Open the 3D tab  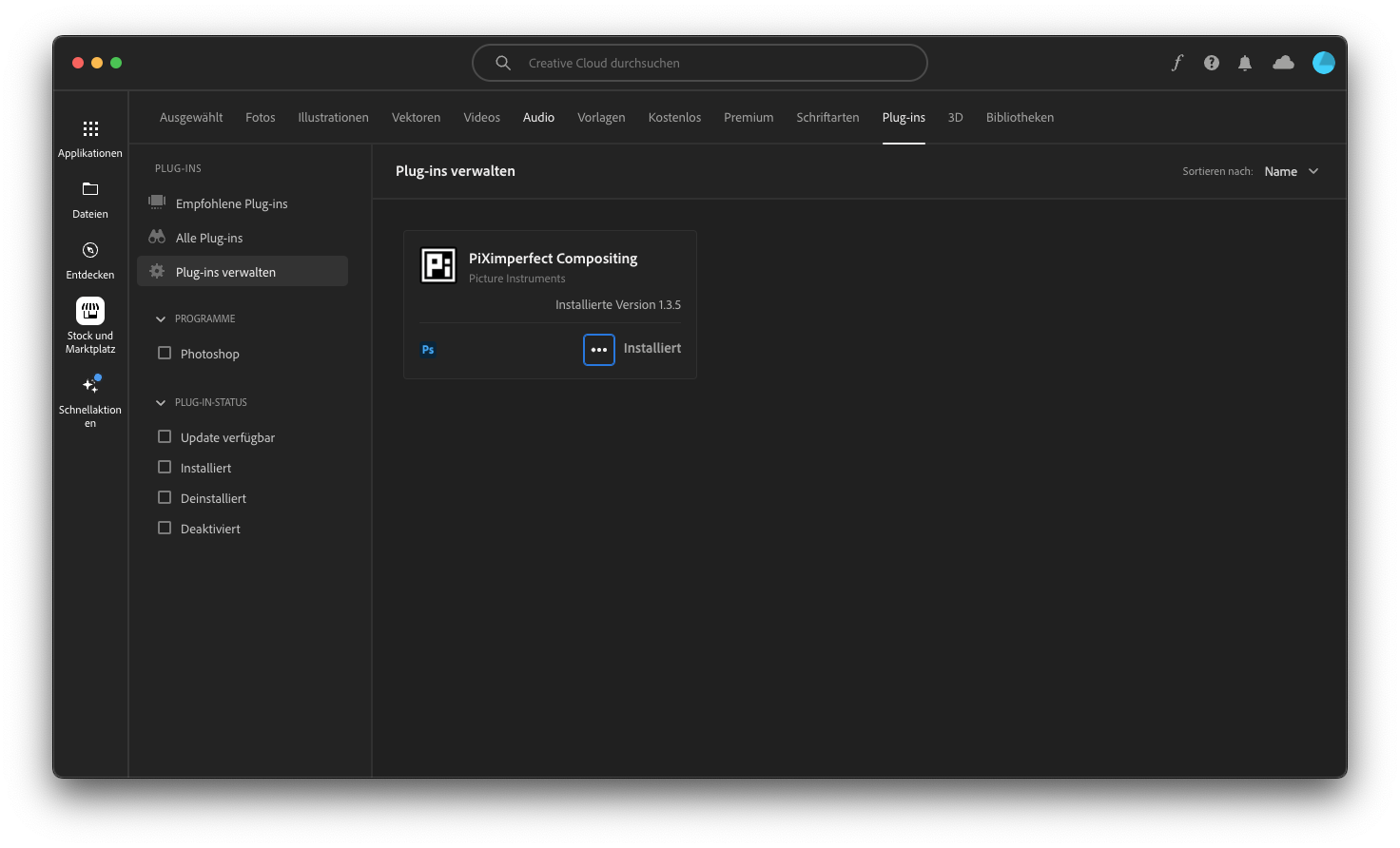tap(956, 118)
